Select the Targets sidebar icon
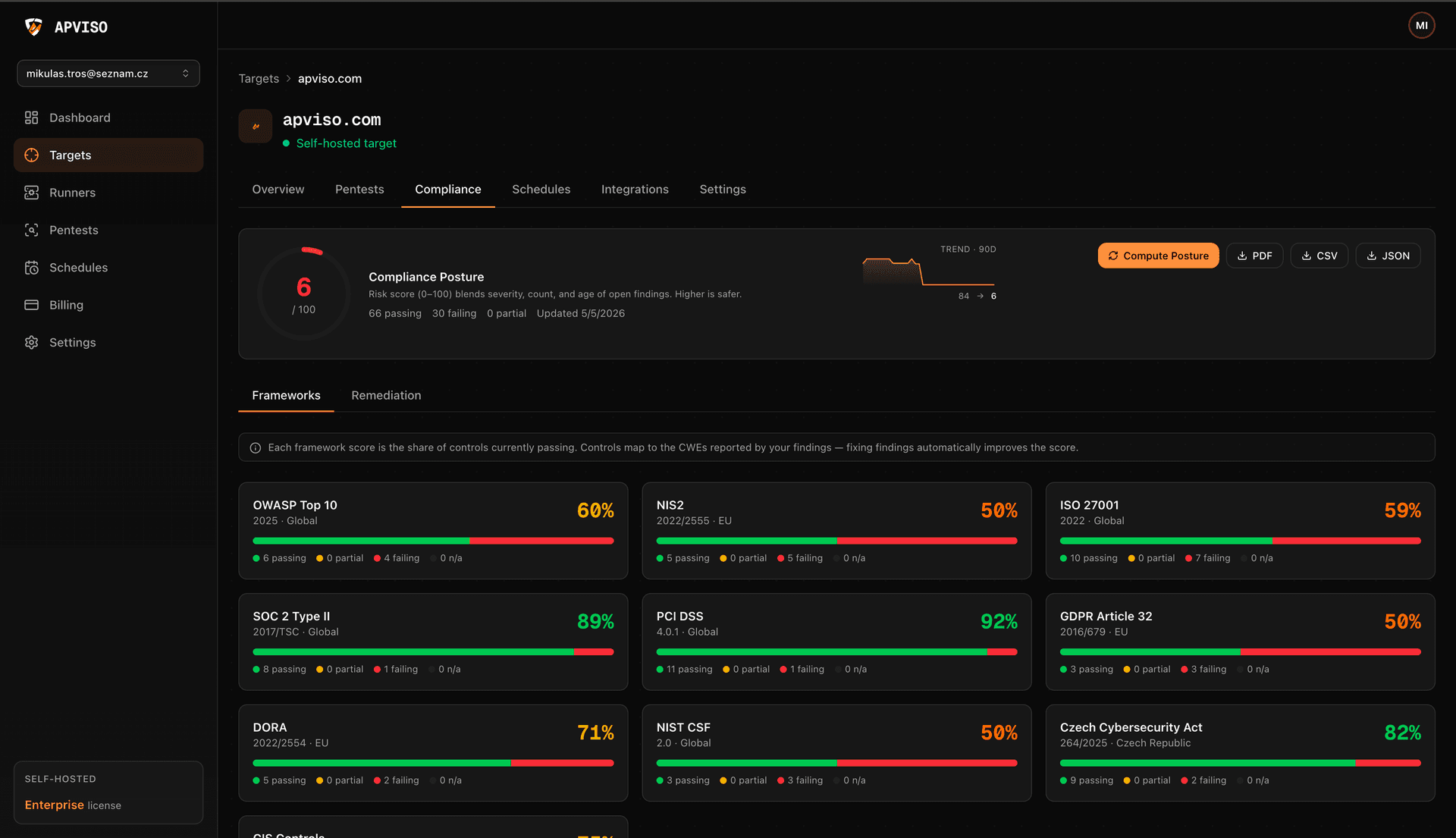The width and height of the screenshot is (1456, 838). (x=31, y=155)
